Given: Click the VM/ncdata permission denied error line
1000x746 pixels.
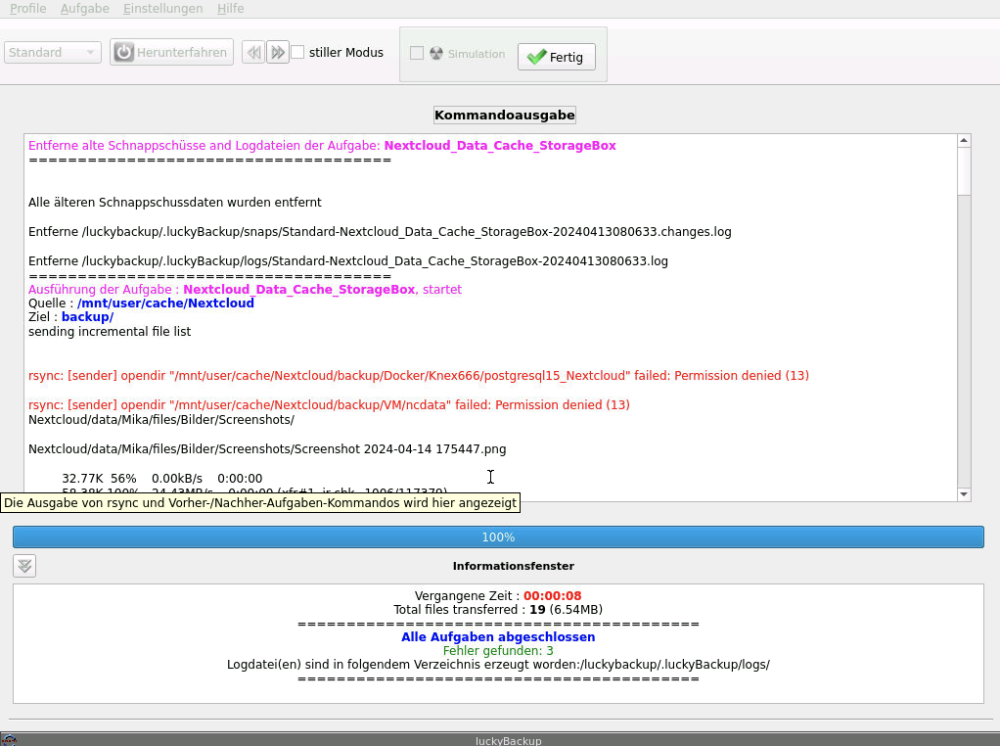Looking at the screenshot, I should [x=328, y=405].
